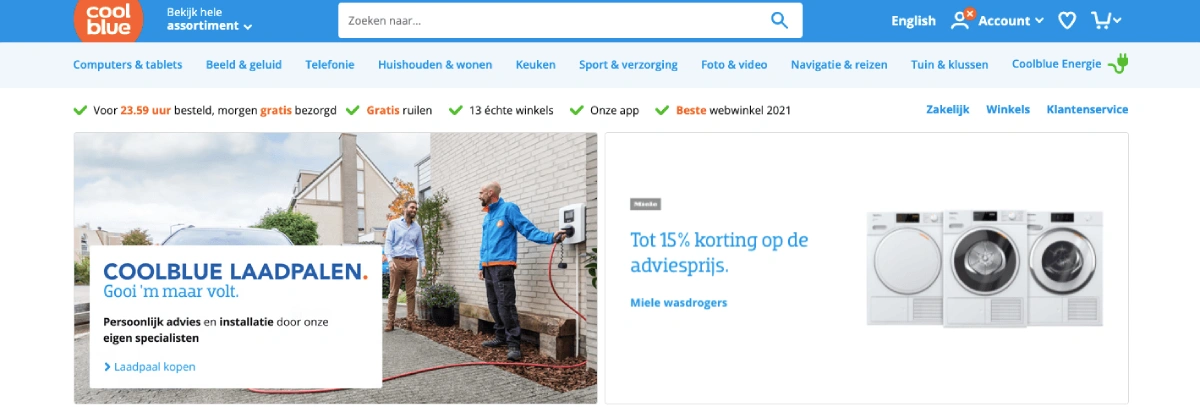Image resolution: width=1200 pixels, height=407 pixels.
Task: Open the Miele wasdrogers link
Action: click(679, 302)
